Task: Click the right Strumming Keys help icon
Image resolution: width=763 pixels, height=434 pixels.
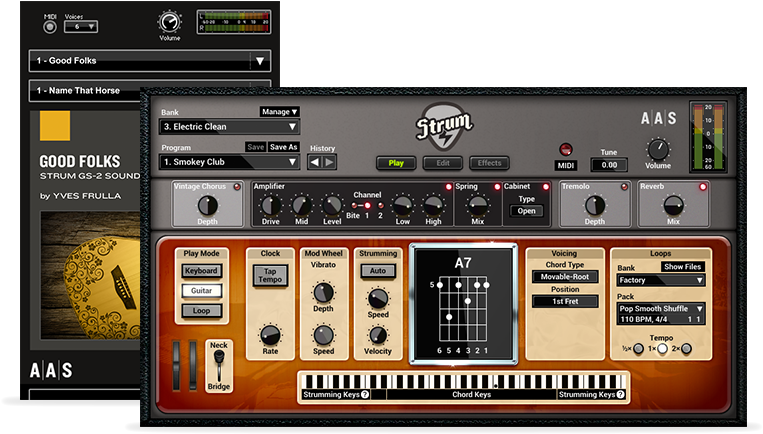Action: tap(620, 395)
